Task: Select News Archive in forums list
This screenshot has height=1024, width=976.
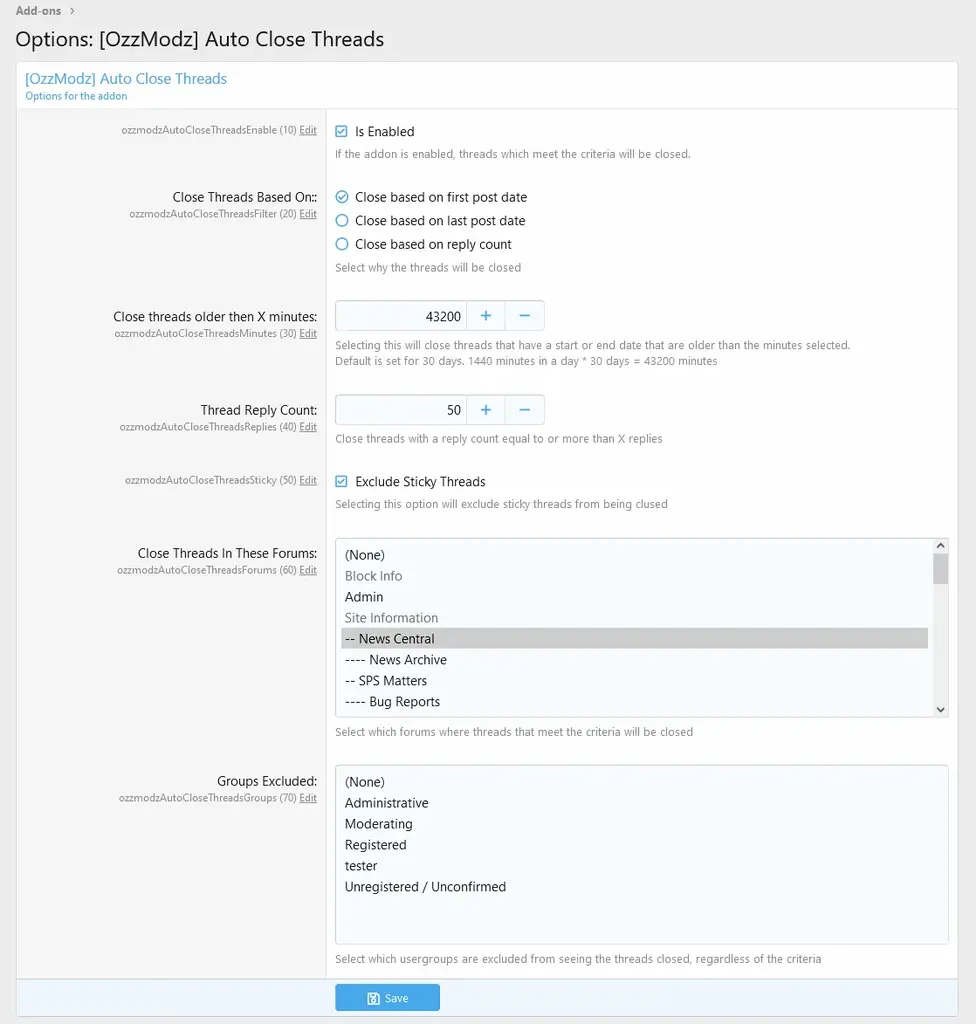Action: (407, 660)
